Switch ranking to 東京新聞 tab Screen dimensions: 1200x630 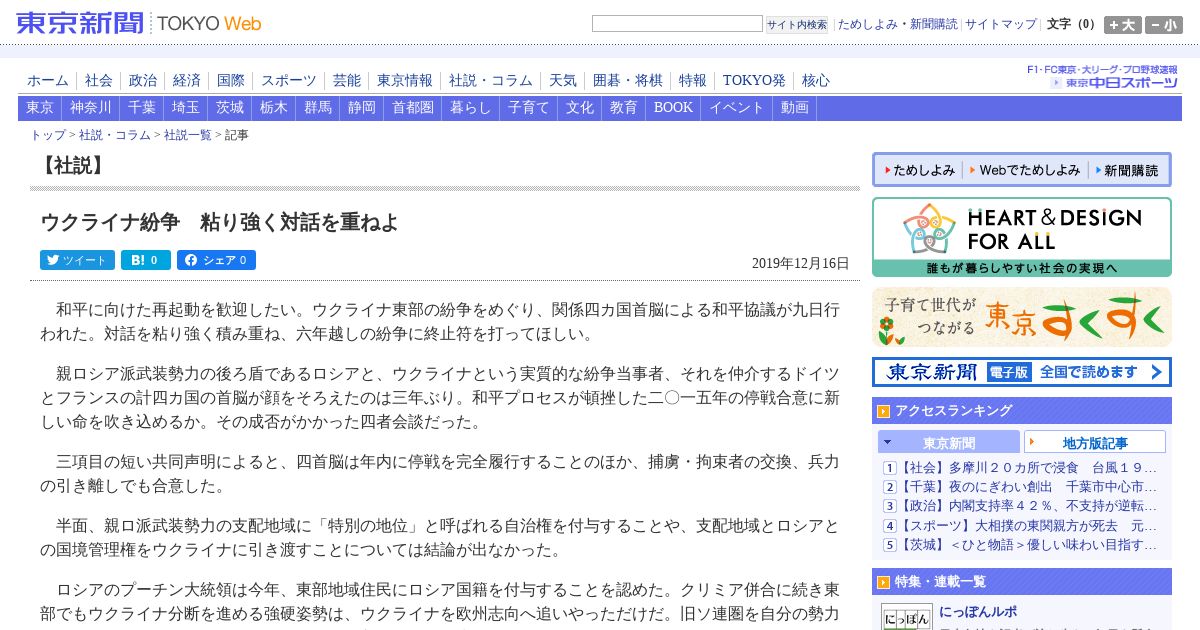pos(948,442)
